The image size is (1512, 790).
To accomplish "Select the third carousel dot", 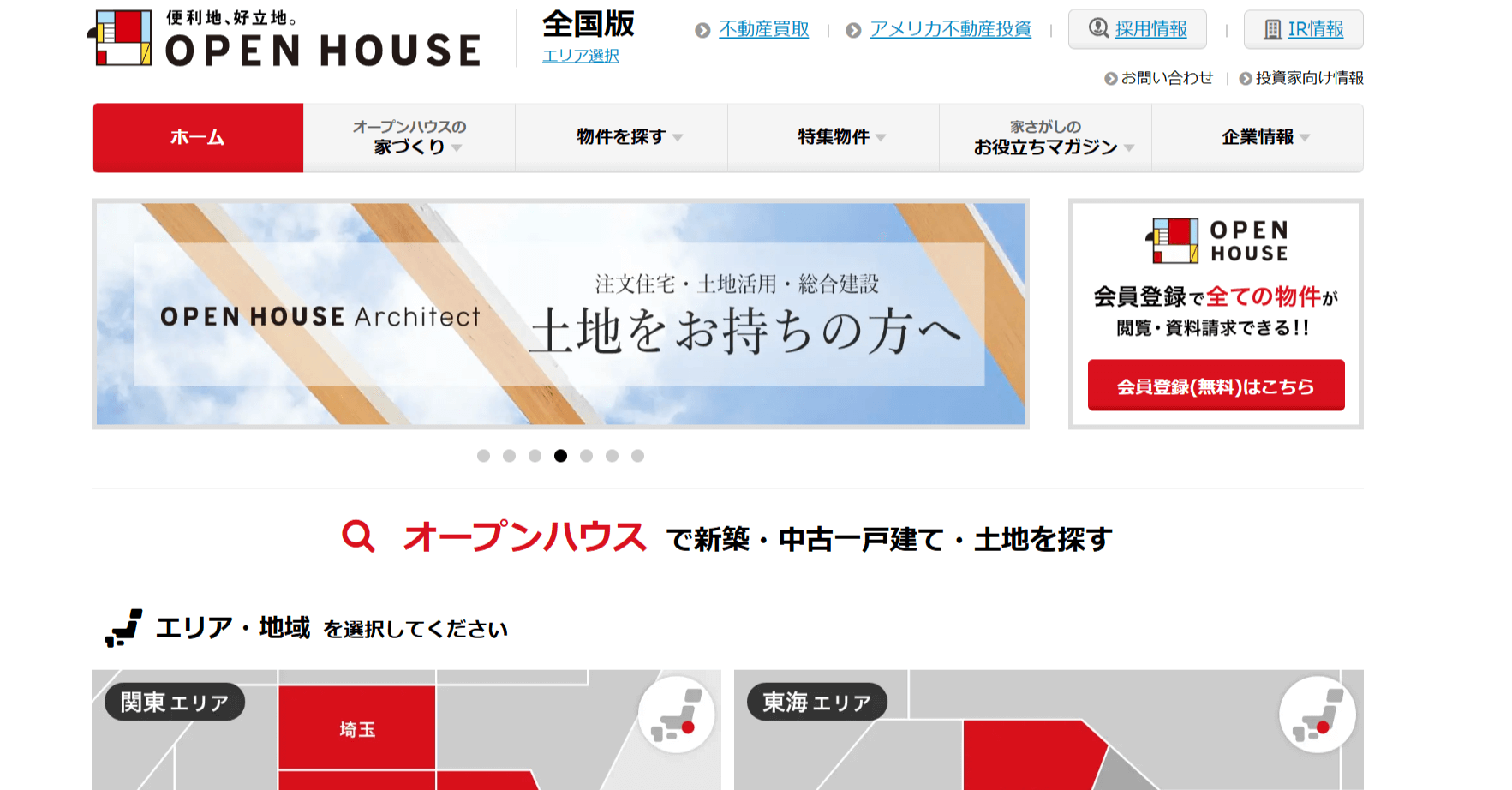I will tap(535, 456).
